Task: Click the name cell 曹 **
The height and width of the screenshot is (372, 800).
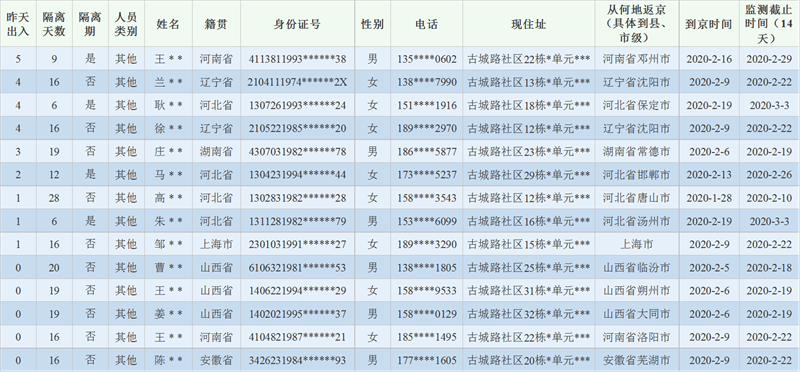Action: pos(168,267)
